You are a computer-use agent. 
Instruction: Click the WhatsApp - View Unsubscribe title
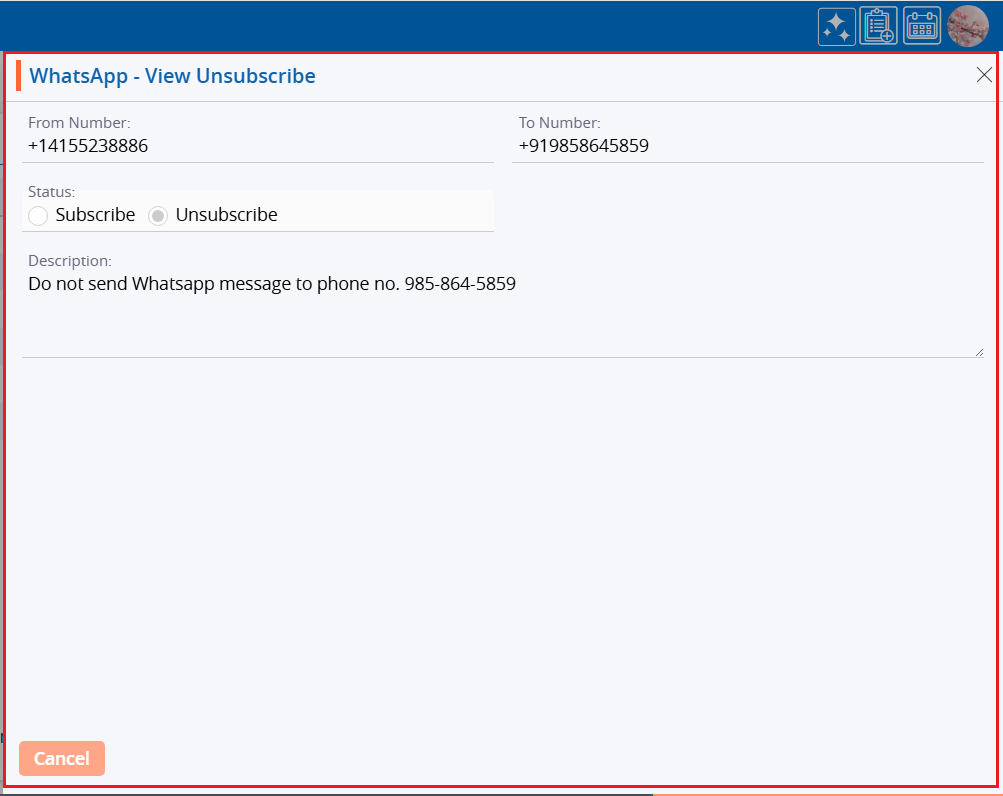coord(172,76)
